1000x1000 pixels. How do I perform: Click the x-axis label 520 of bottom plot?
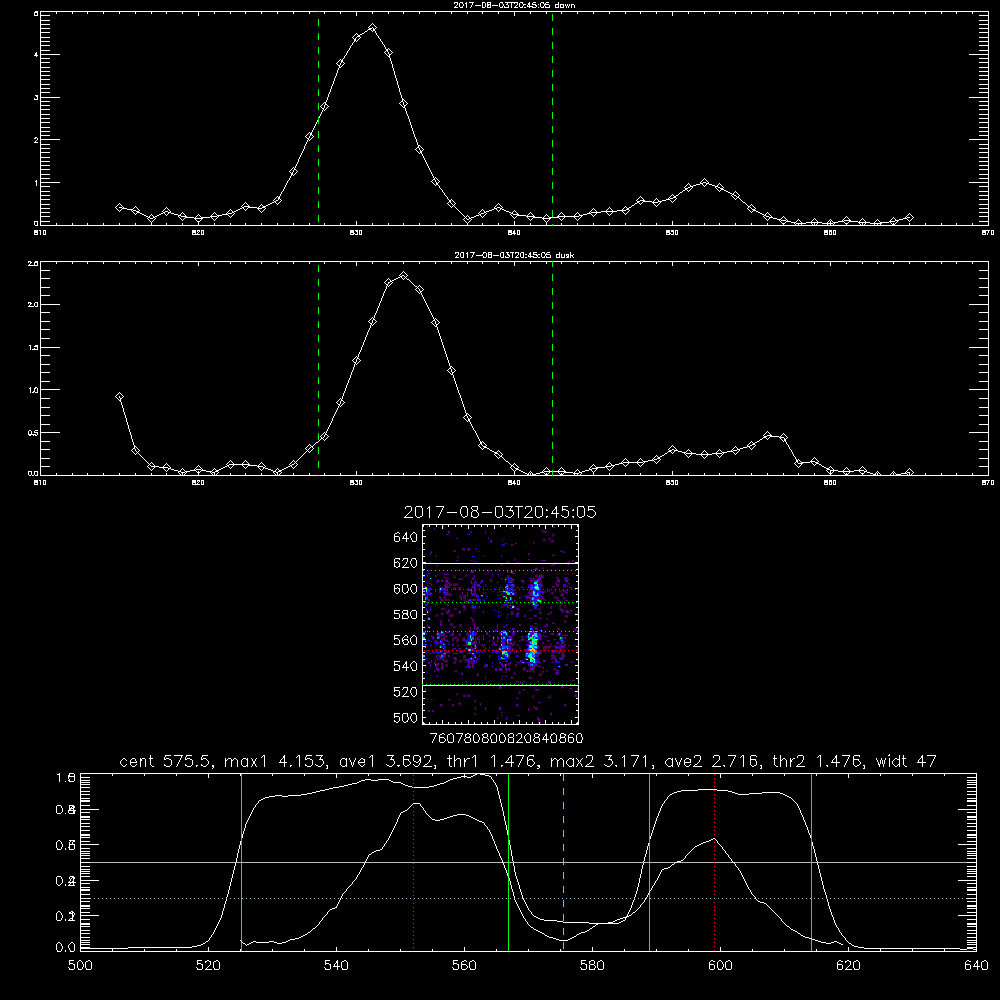coord(208,966)
